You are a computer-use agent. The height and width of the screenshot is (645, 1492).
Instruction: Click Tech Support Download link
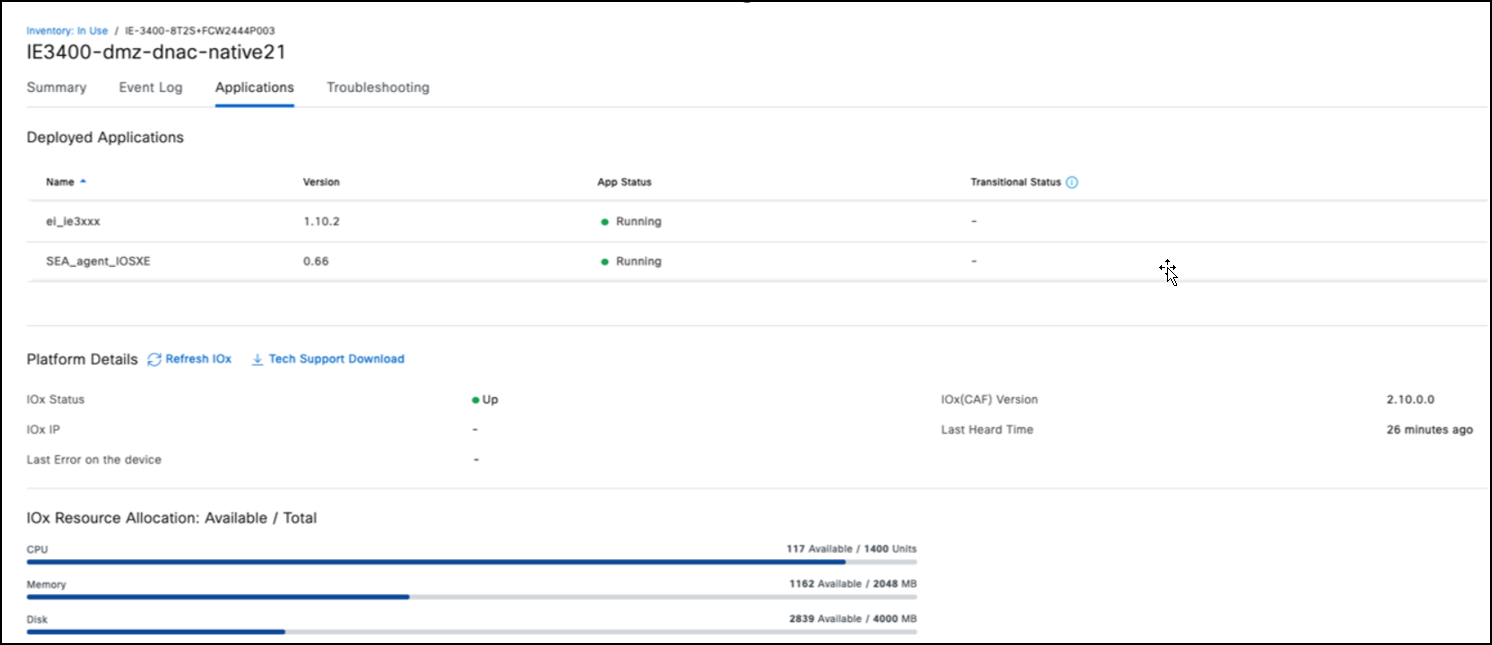tap(336, 359)
